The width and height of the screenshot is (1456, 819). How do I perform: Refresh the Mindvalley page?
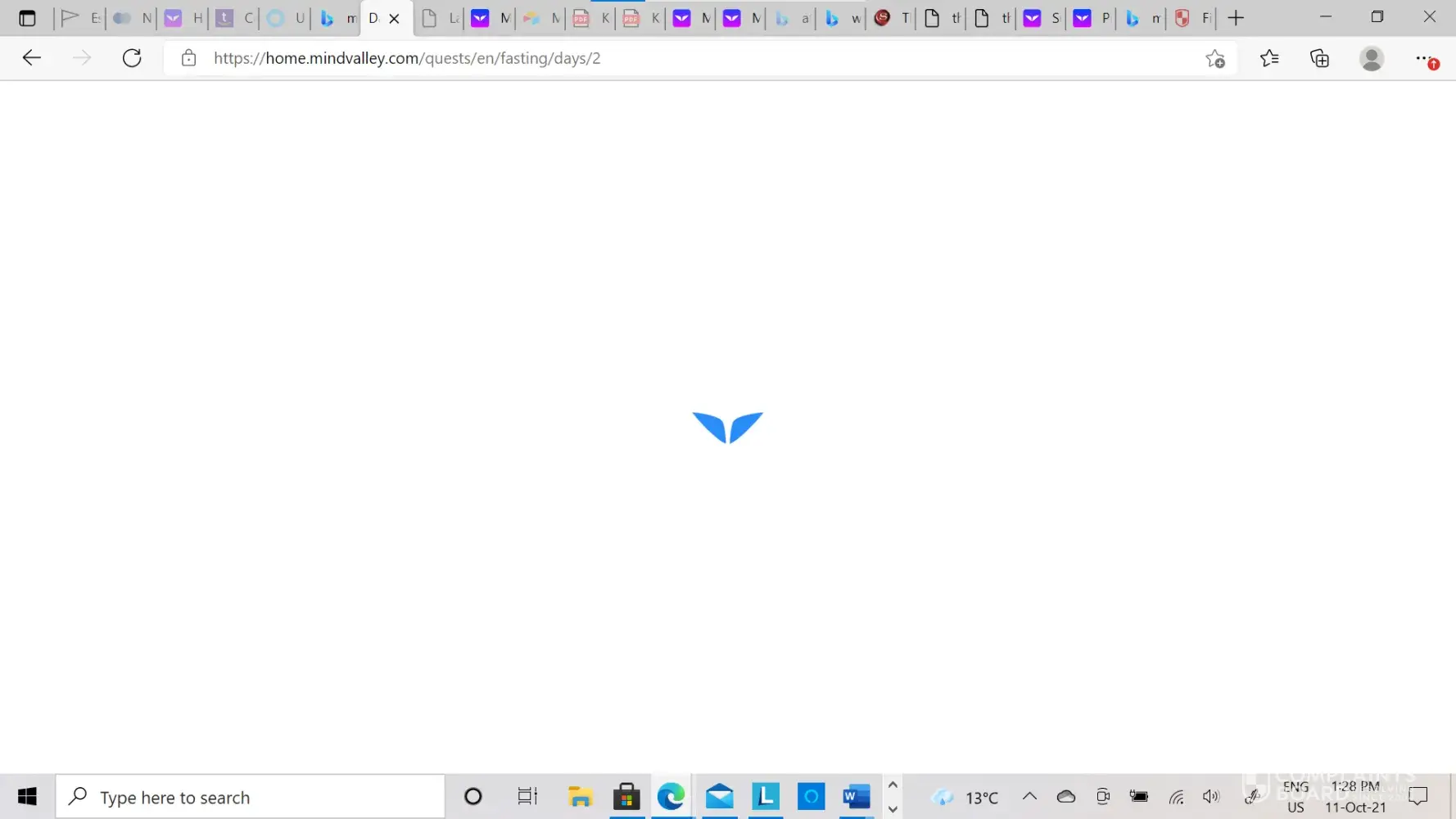[132, 58]
